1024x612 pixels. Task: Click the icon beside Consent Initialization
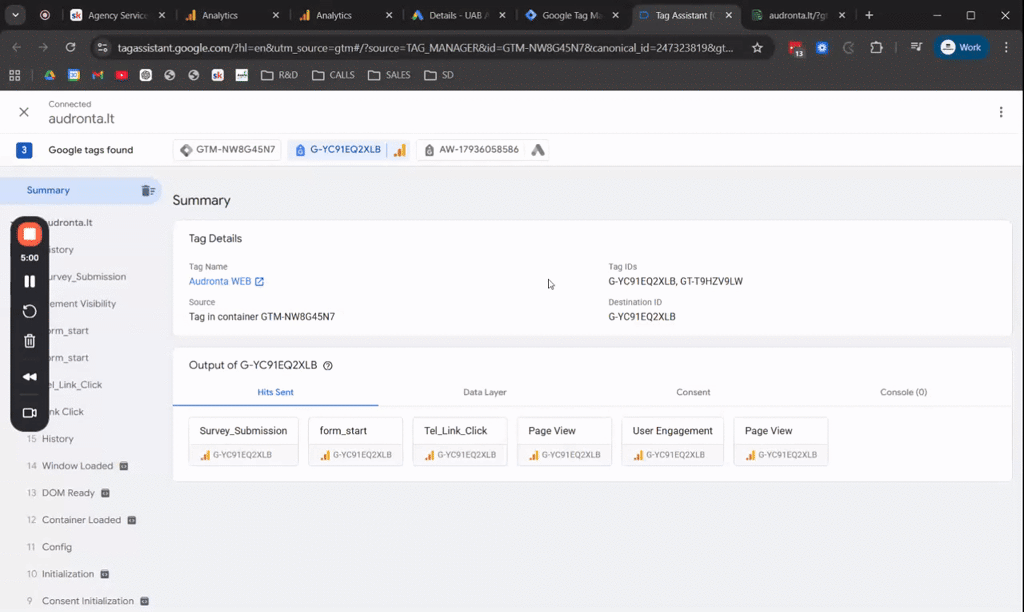[x=144, y=601]
